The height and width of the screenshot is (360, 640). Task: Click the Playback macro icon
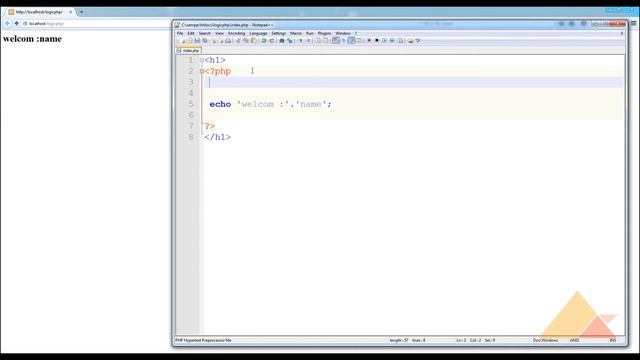pos(384,41)
